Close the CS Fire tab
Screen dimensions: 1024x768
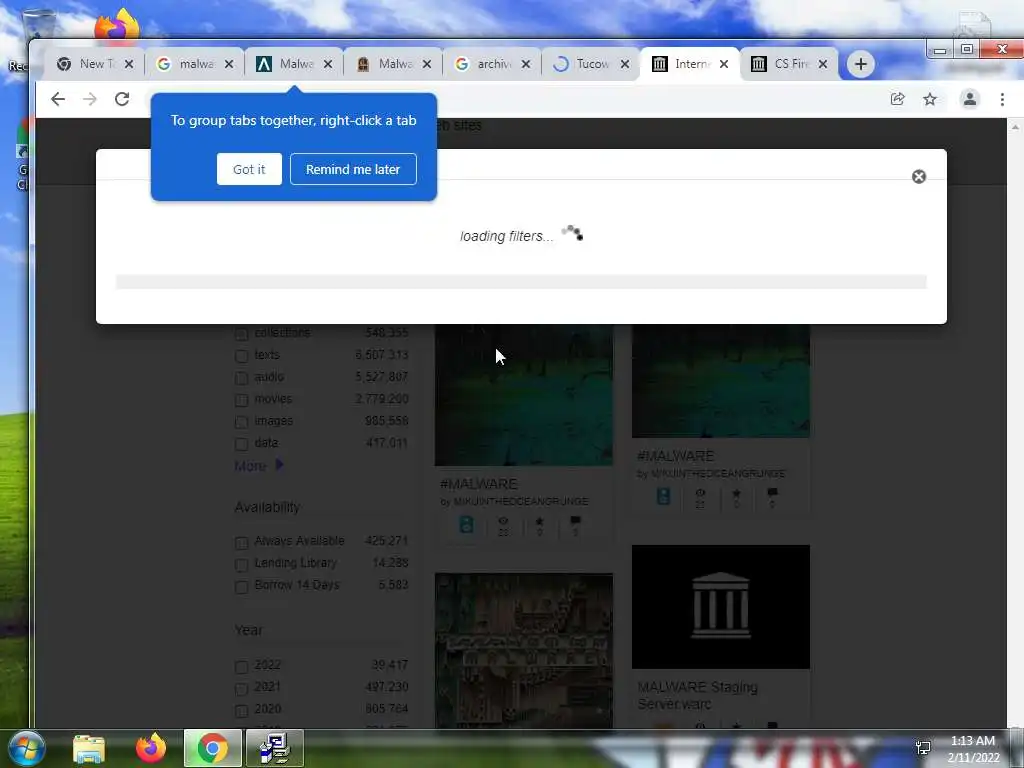click(823, 64)
